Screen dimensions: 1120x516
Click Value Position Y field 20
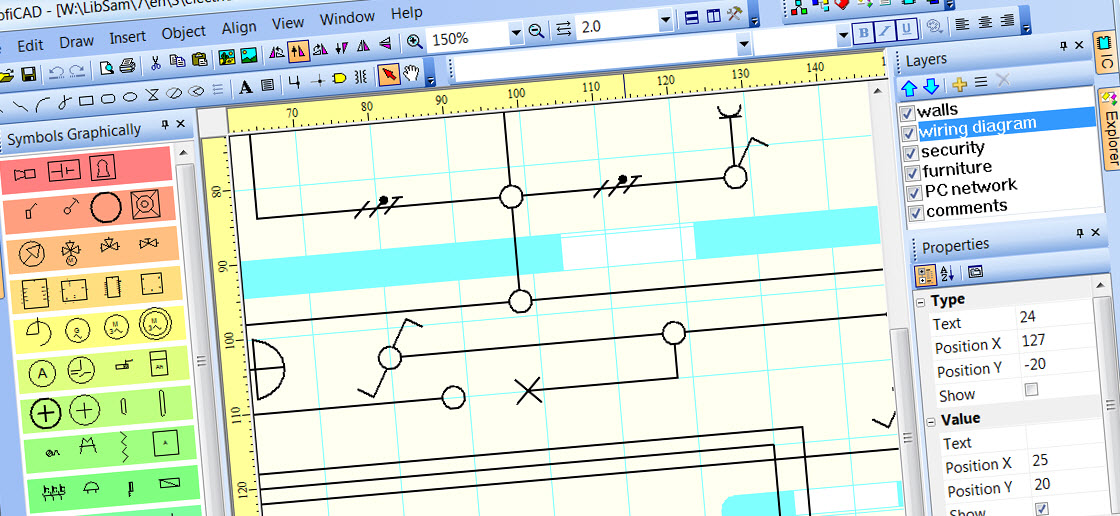[1069, 484]
